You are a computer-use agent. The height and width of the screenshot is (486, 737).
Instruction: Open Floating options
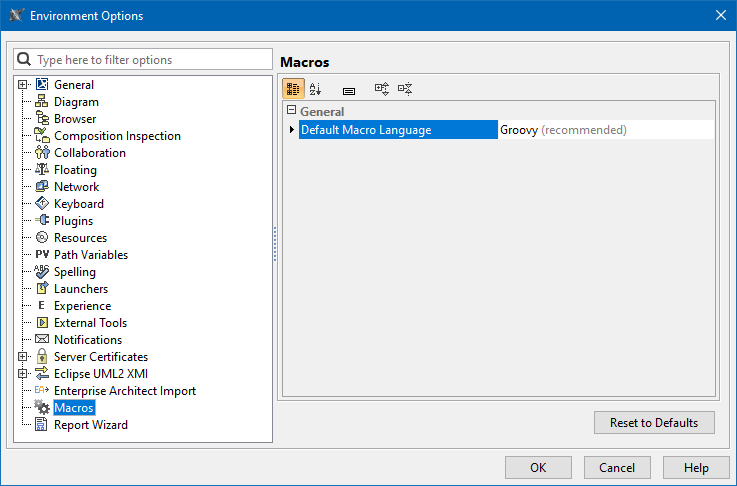click(75, 169)
